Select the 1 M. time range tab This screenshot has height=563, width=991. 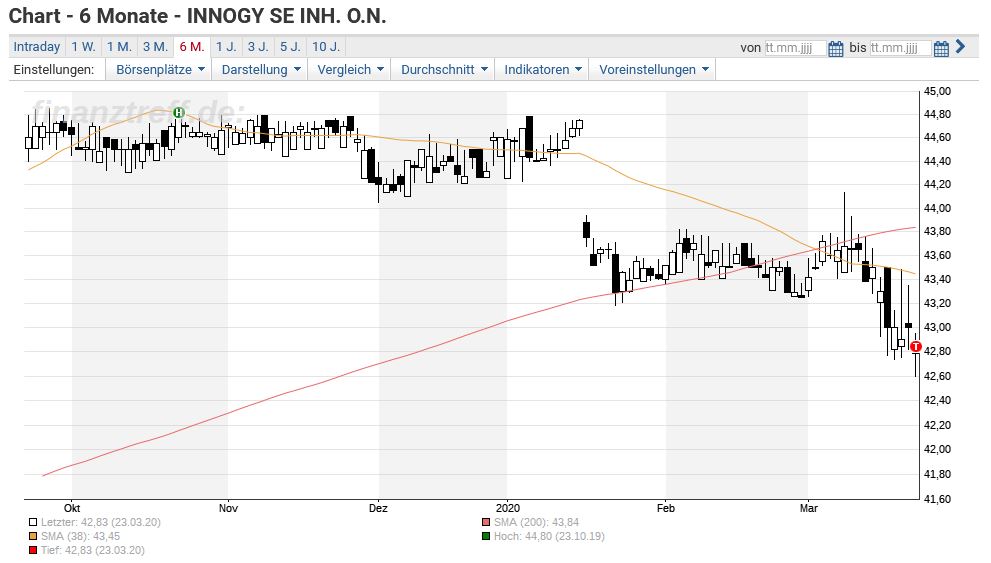(119, 47)
